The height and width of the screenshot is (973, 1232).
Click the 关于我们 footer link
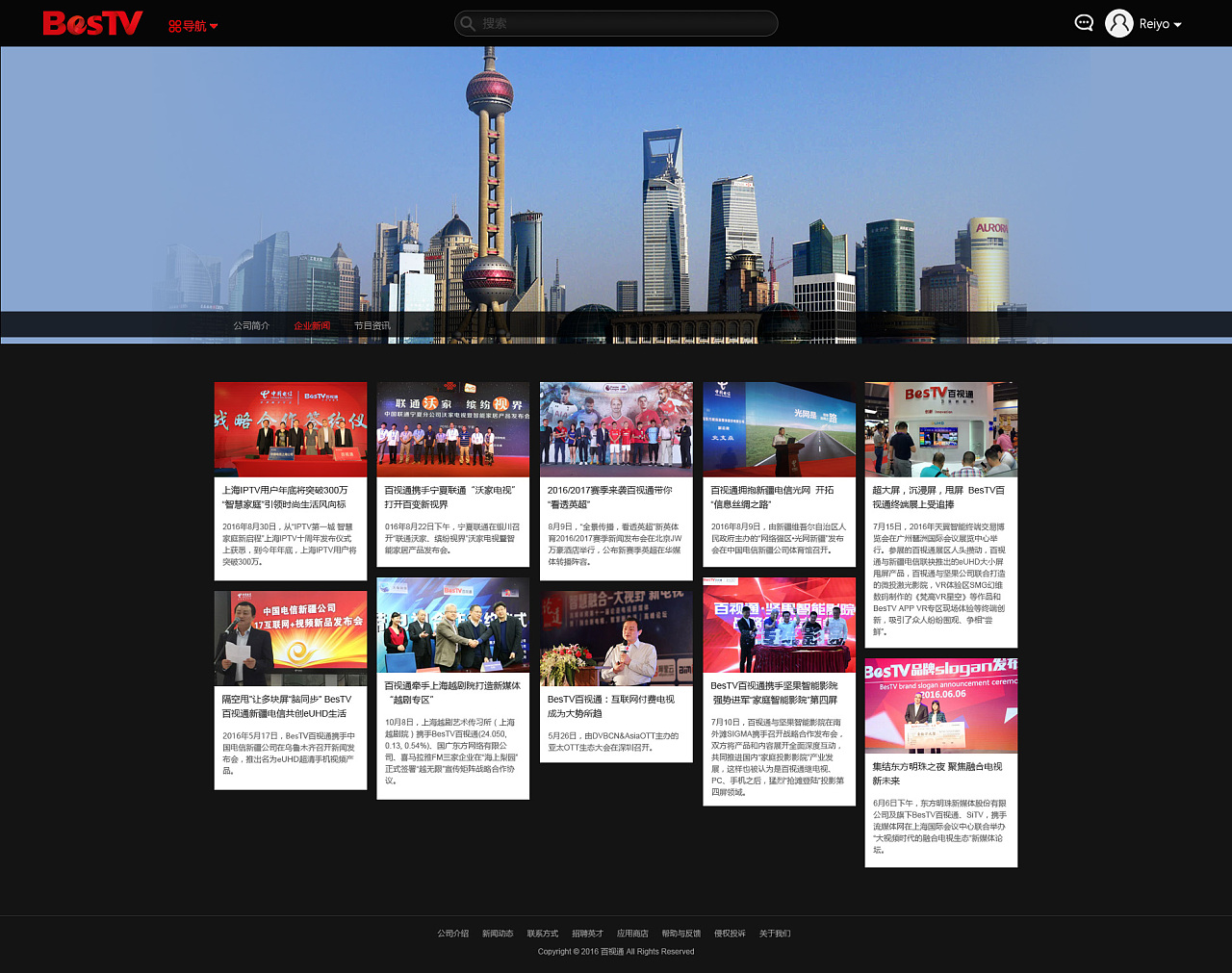tap(774, 934)
